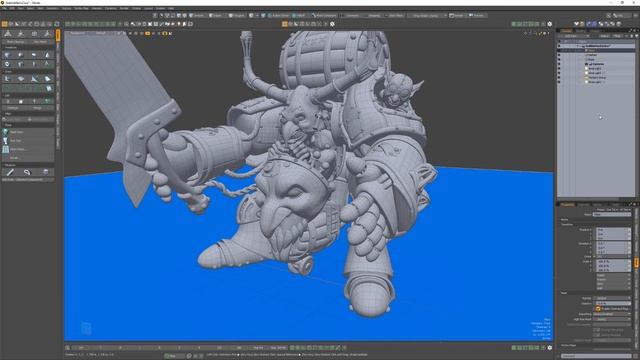Adjust the Dissolve percentage slider field
Screen dimensions: 640x360
pyautogui.click(x=612, y=303)
